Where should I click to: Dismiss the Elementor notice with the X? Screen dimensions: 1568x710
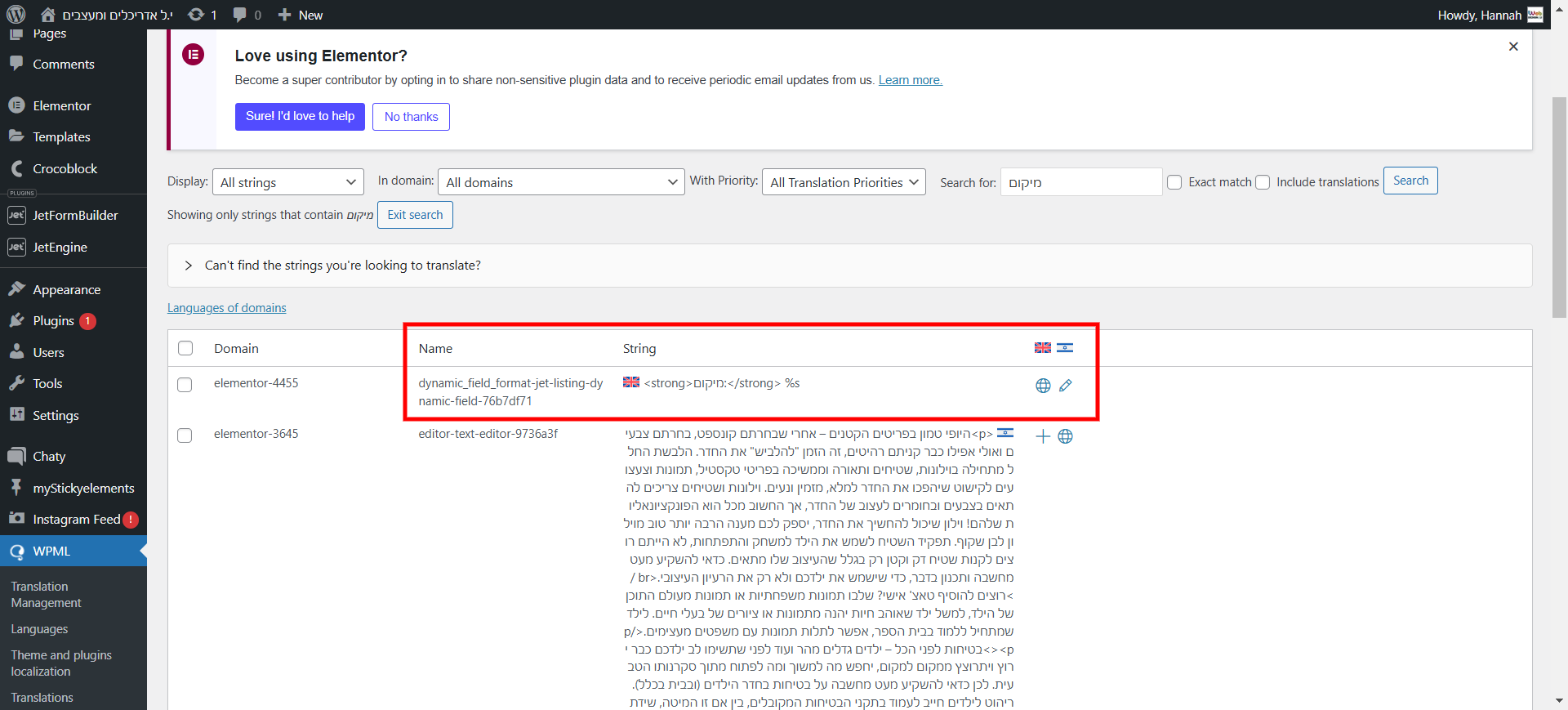tap(1513, 47)
